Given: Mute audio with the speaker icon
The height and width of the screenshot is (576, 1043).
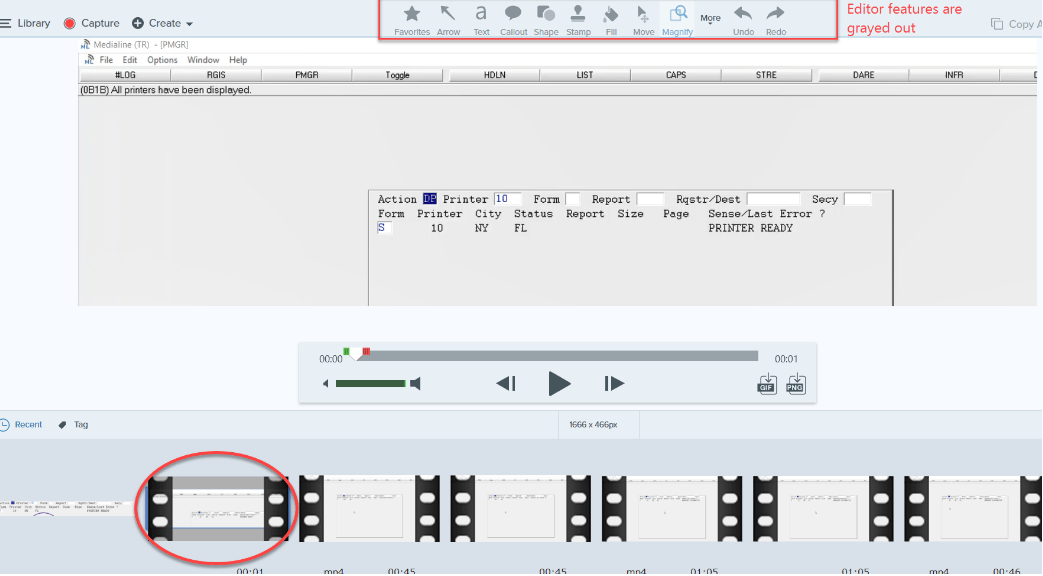Looking at the screenshot, I should click(x=416, y=383).
